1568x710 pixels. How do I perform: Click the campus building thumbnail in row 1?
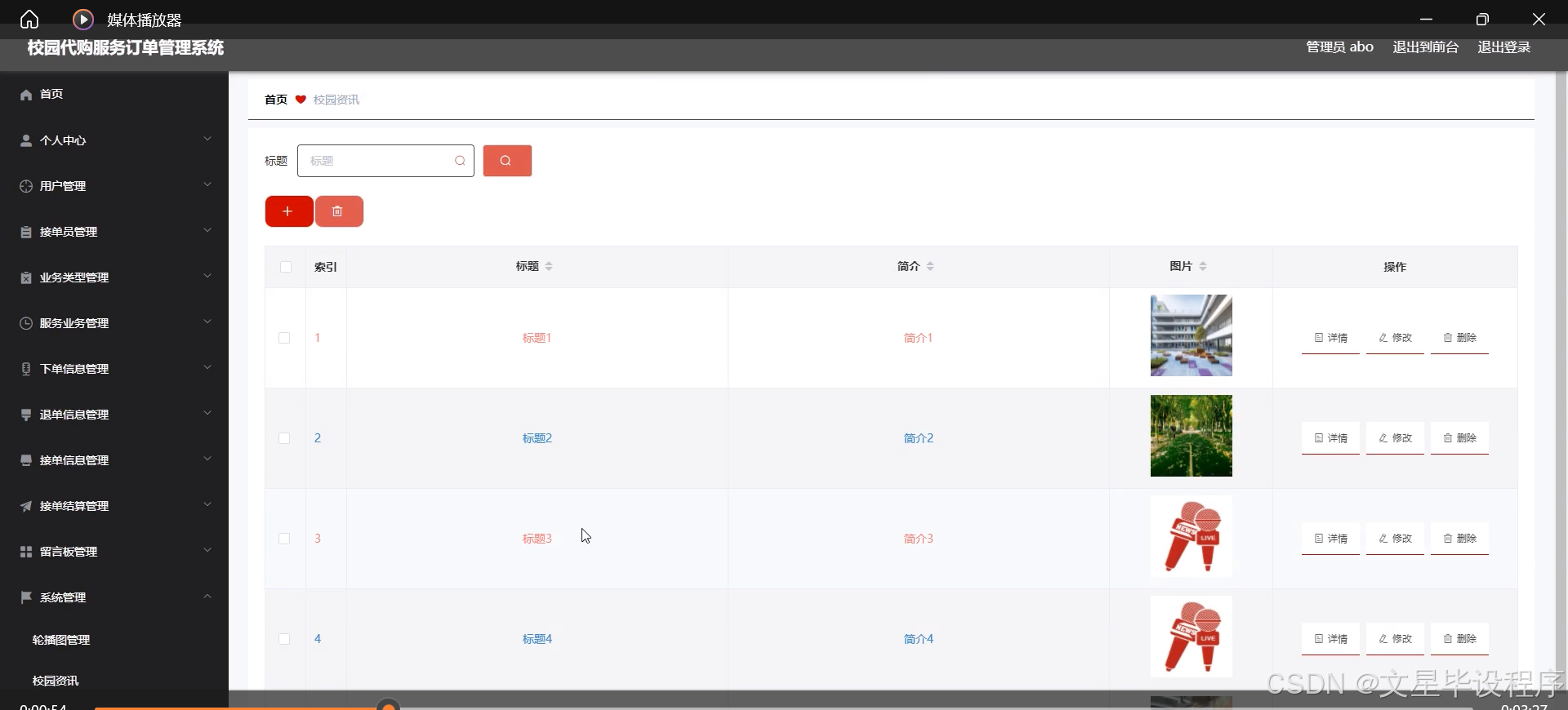(x=1192, y=335)
